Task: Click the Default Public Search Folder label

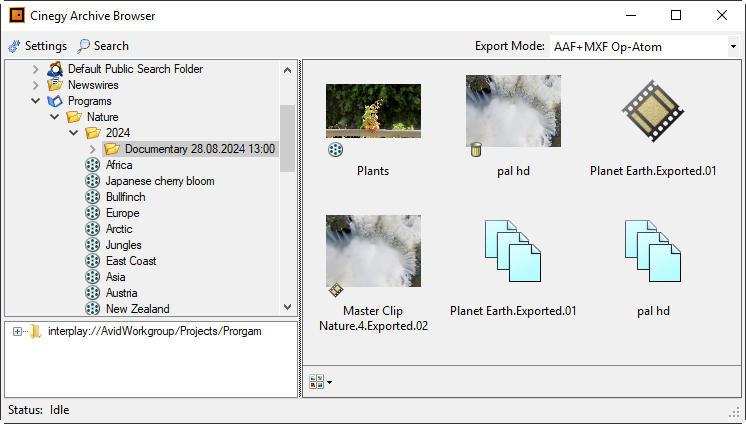Action: [136, 69]
